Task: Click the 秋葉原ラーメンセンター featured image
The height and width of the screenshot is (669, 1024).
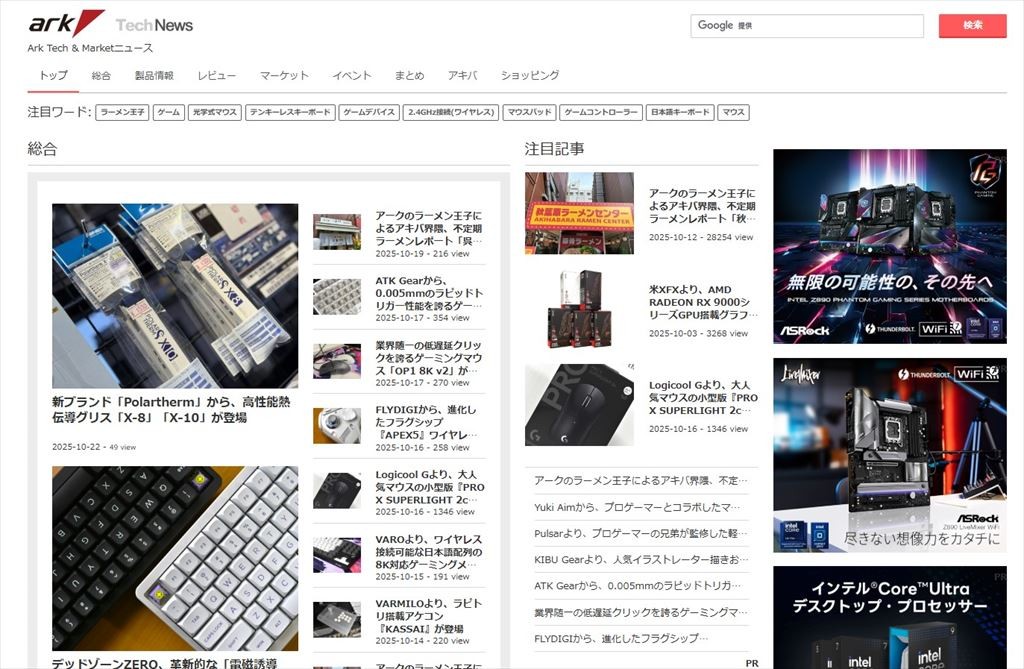Action: click(x=579, y=213)
